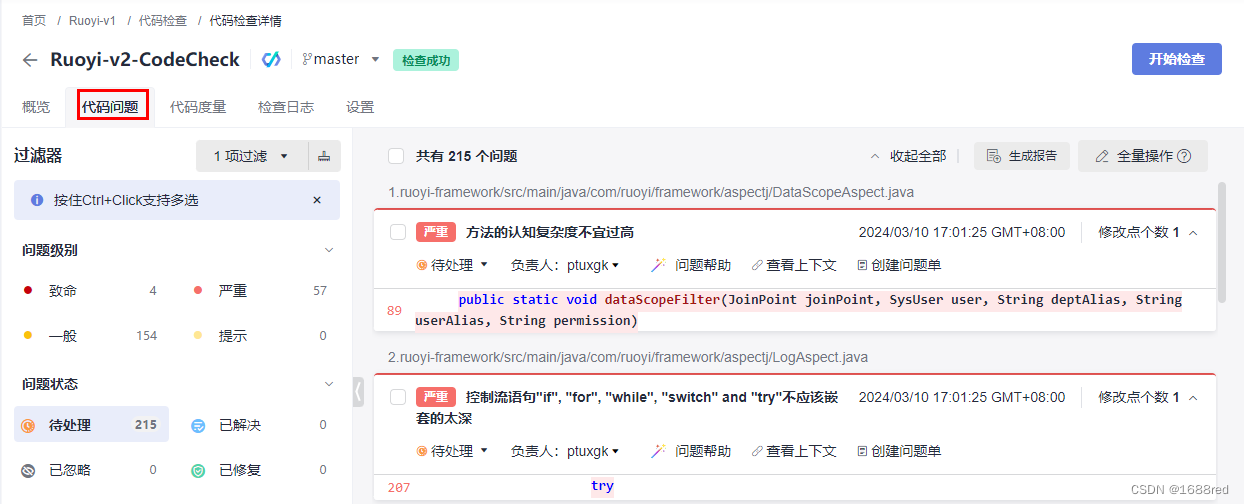Collapse all issues with 收起全部
The height and width of the screenshot is (504, 1244).
908,156
